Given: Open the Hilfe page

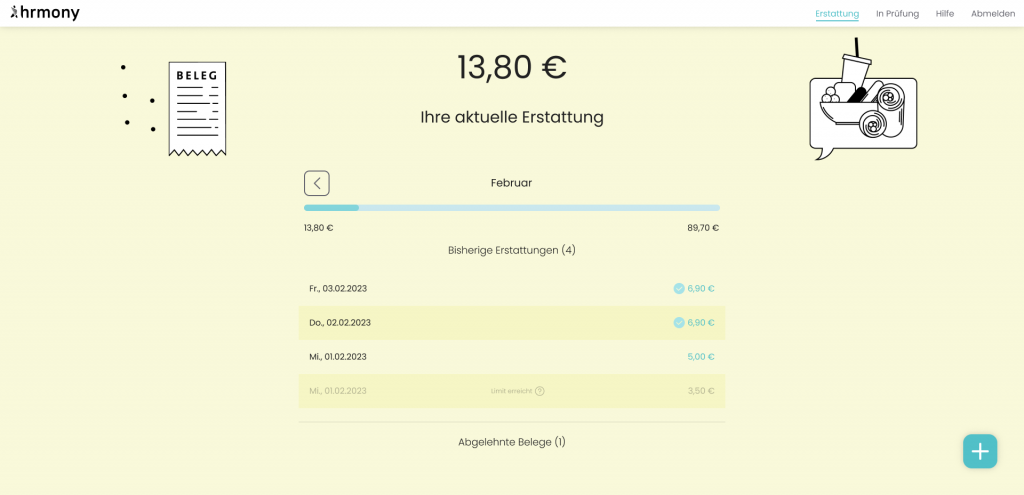Looking at the screenshot, I should (x=944, y=14).
